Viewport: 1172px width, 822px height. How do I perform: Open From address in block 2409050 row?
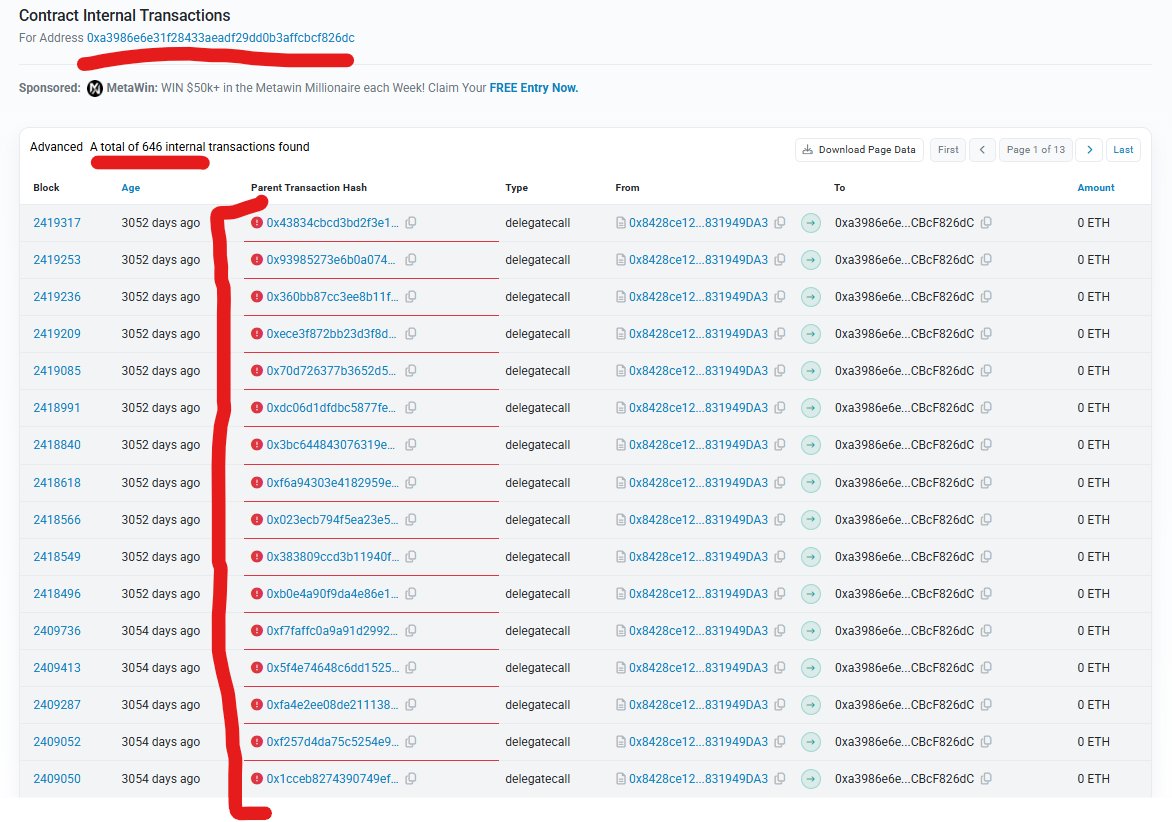point(698,779)
